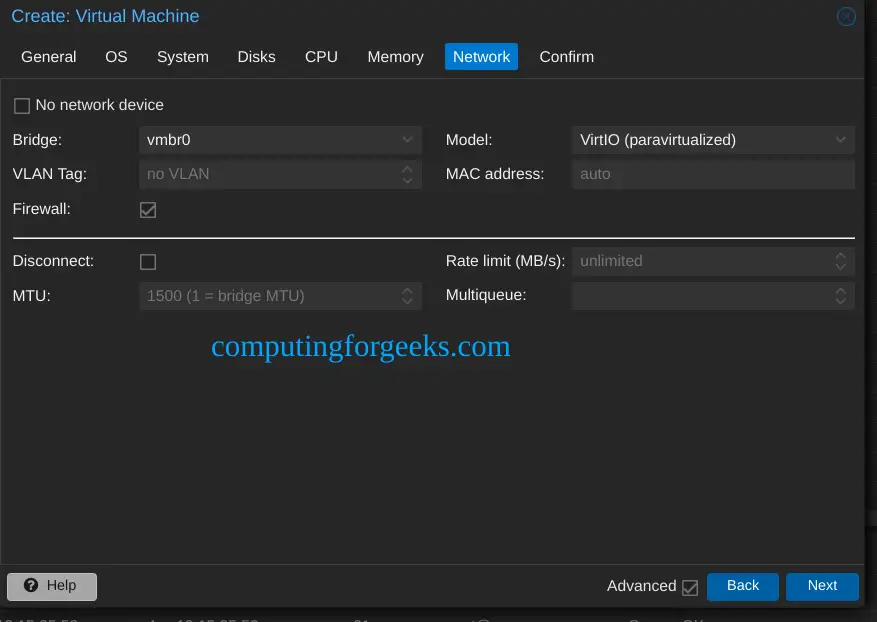Jump to the Confirm tab
877x622 pixels.
[x=567, y=56]
